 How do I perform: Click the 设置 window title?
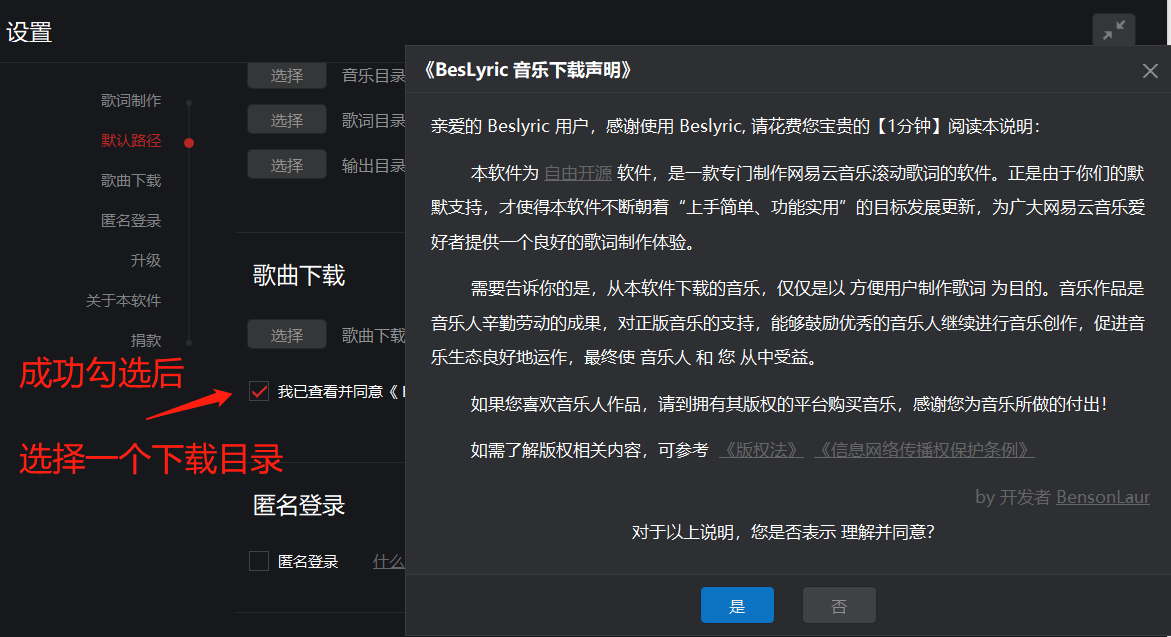pyautogui.click(x=29, y=32)
